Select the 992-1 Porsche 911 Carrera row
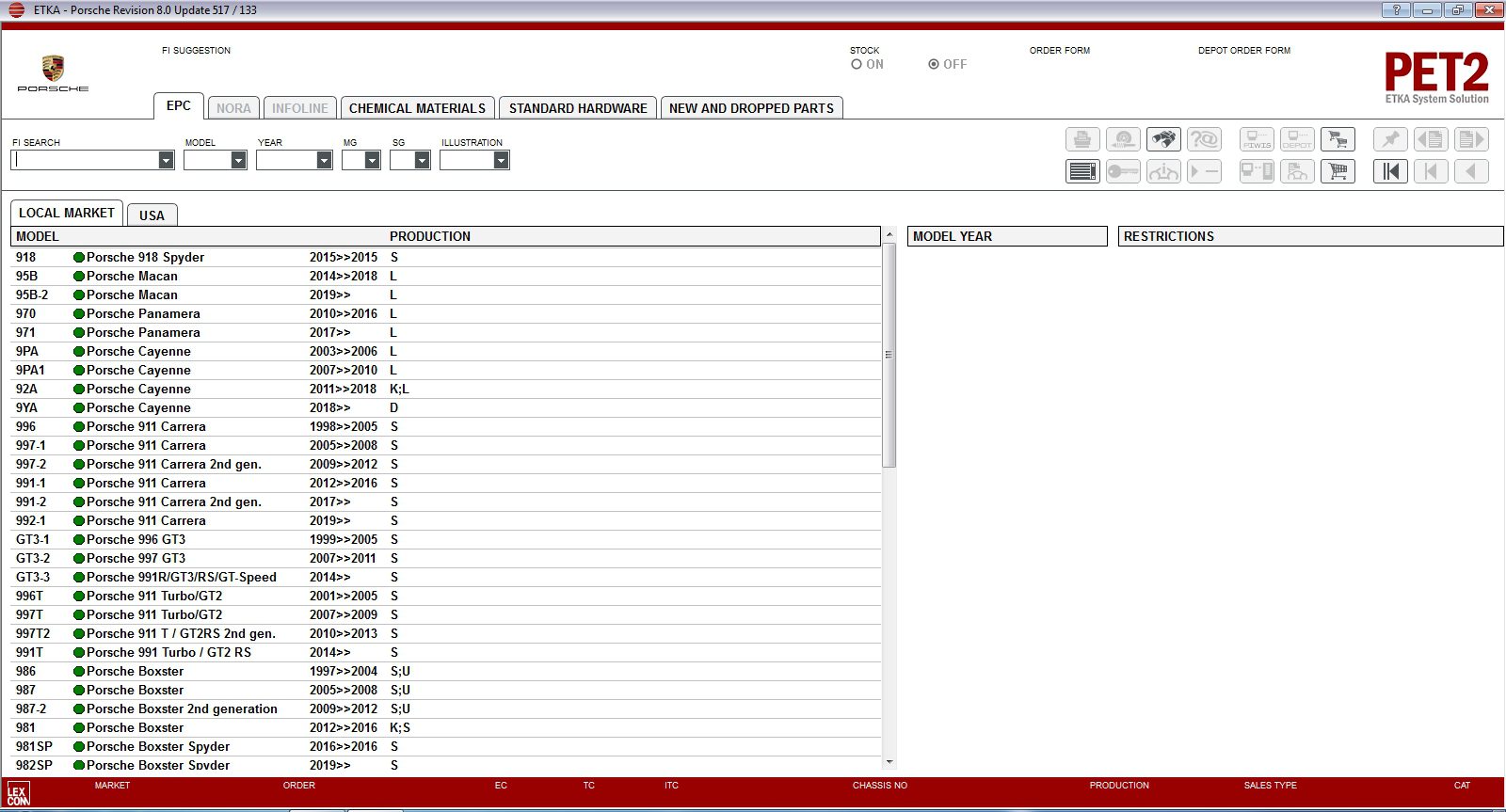Screen dimensions: 1506x812 (x=446, y=520)
